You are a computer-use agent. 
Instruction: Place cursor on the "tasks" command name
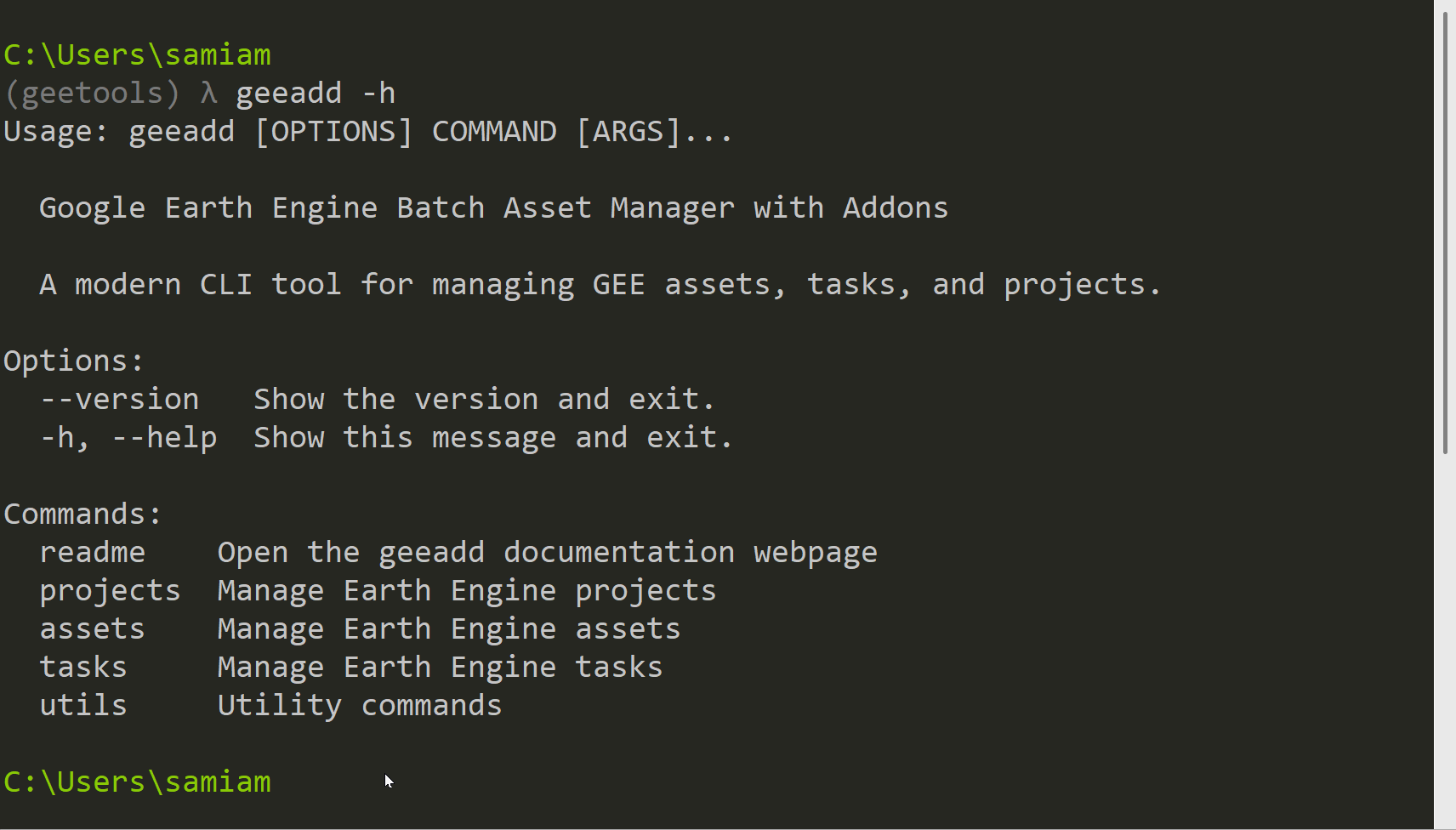[83, 668]
